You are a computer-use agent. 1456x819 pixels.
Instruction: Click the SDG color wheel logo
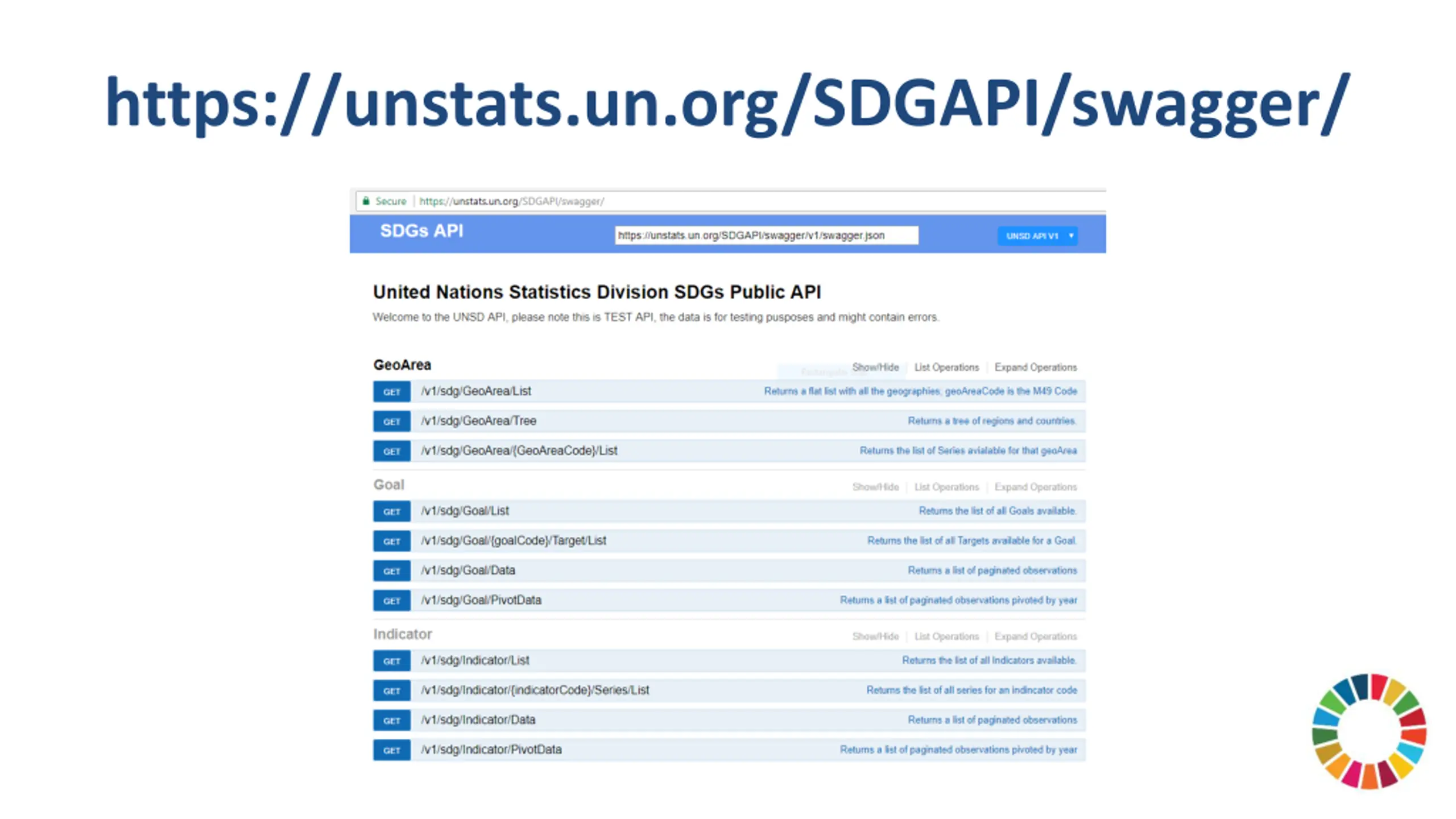point(1370,731)
